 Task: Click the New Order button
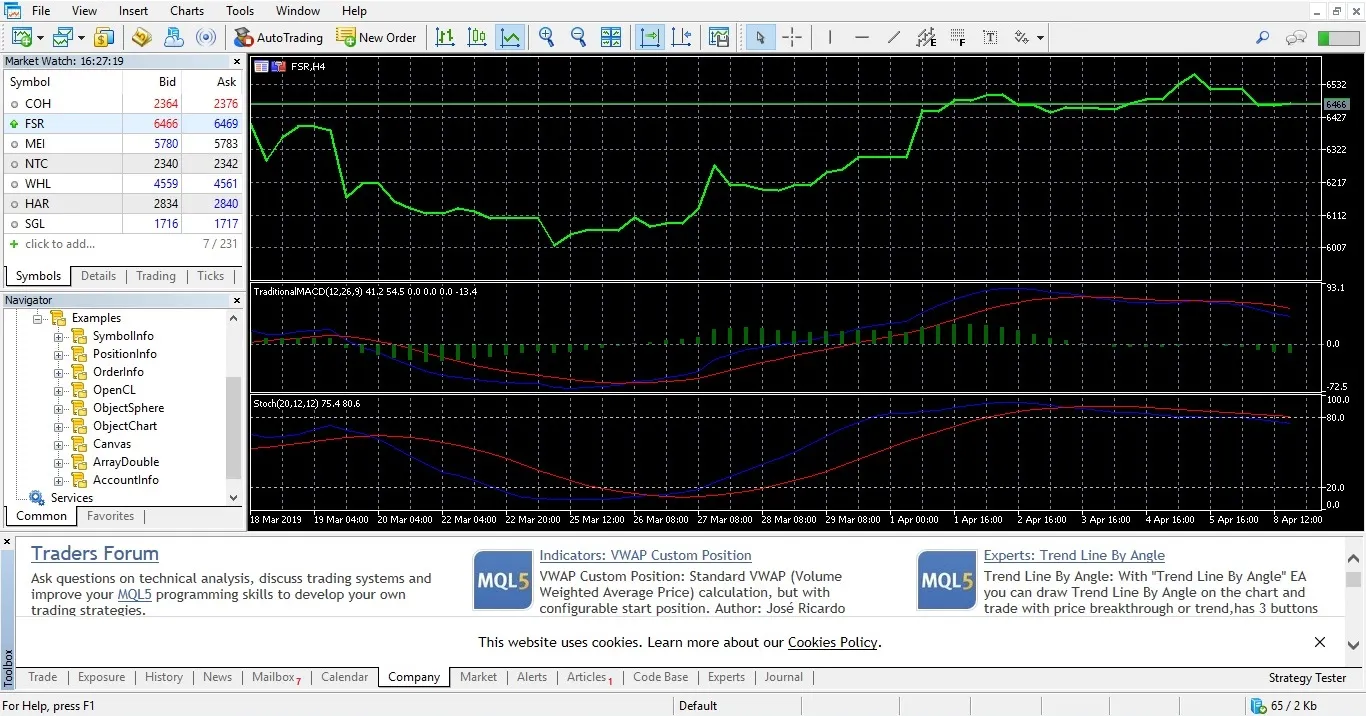pyautogui.click(x=376, y=37)
